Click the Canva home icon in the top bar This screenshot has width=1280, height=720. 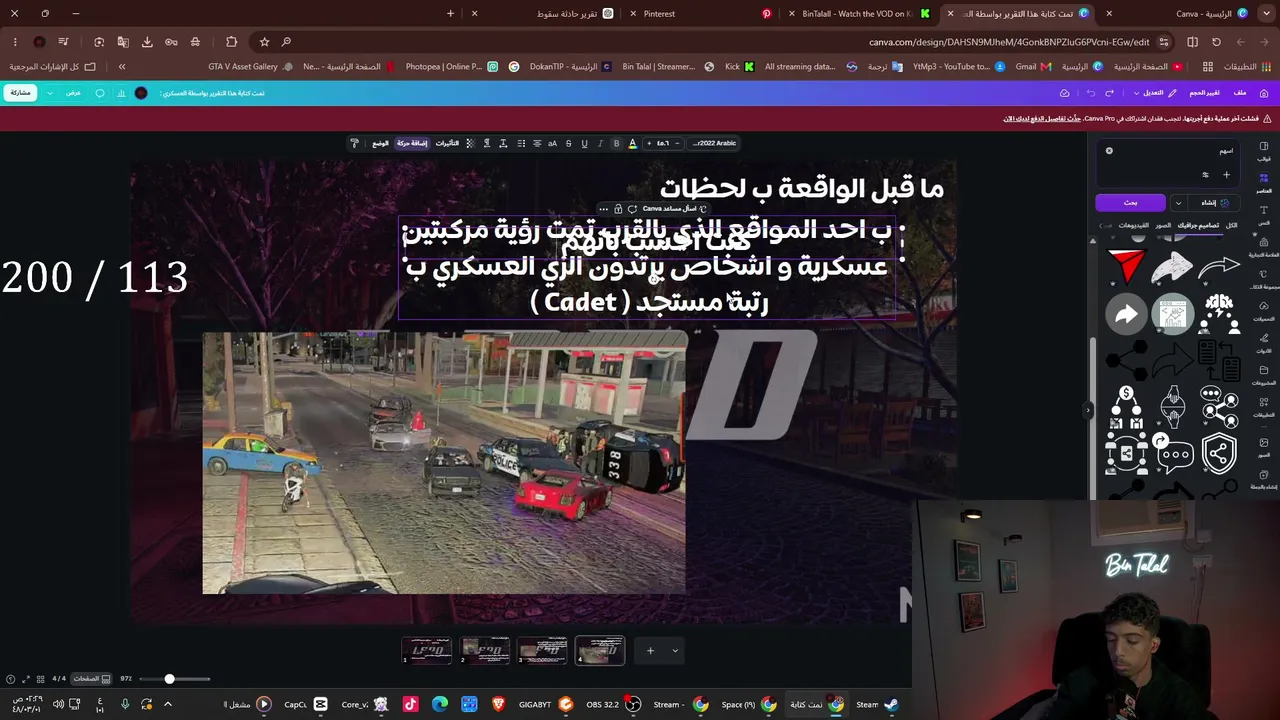point(1264,93)
